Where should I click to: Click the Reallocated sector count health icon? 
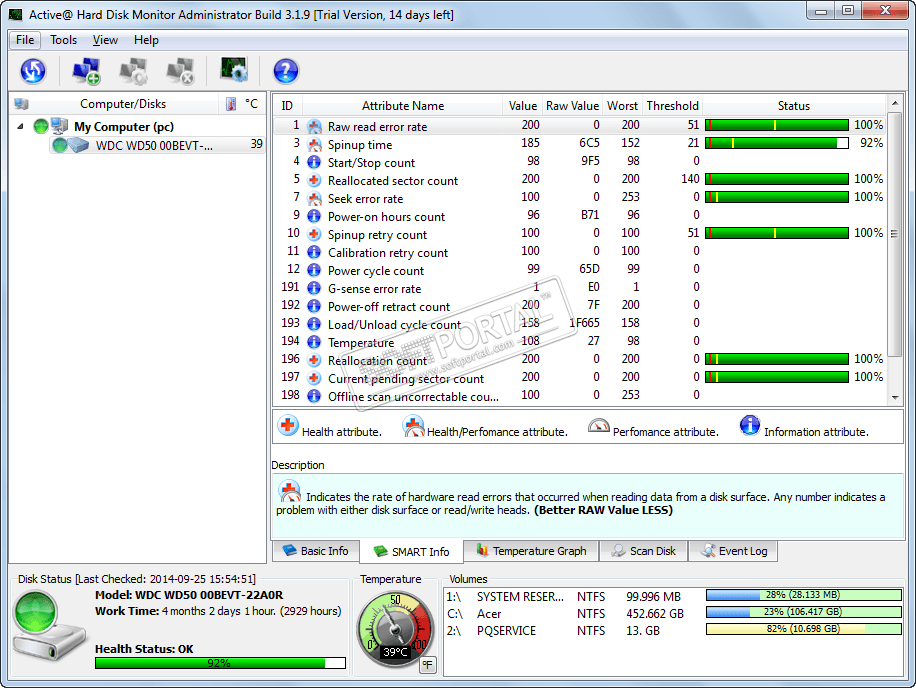[x=314, y=180]
